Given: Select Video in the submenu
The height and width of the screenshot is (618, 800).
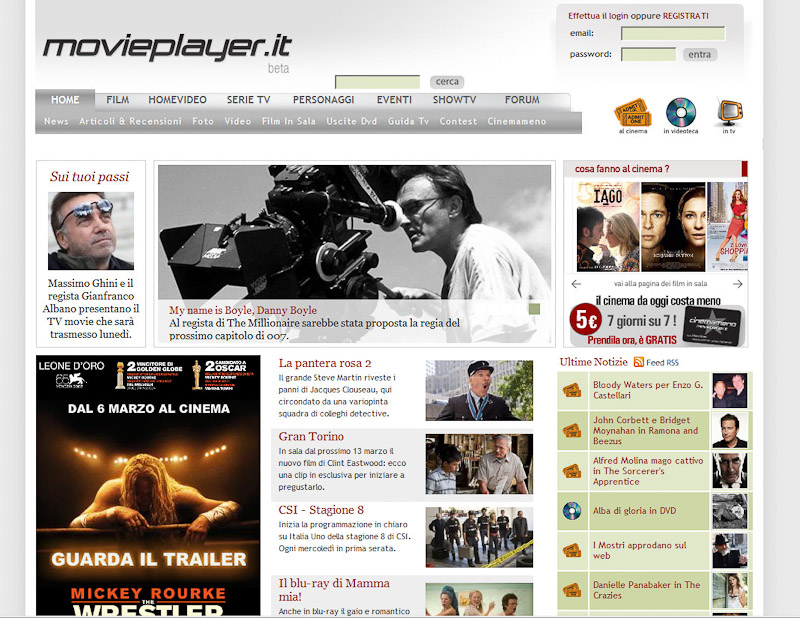Looking at the screenshot, I should point(238,121).
